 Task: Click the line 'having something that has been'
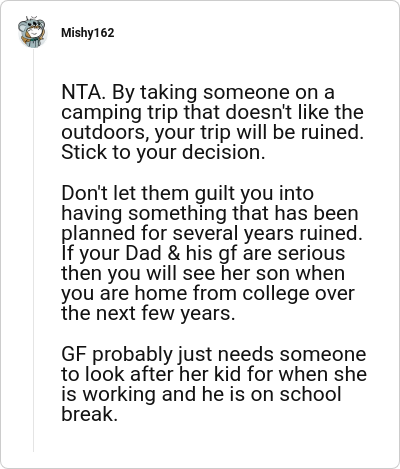(x=210, y=213)
